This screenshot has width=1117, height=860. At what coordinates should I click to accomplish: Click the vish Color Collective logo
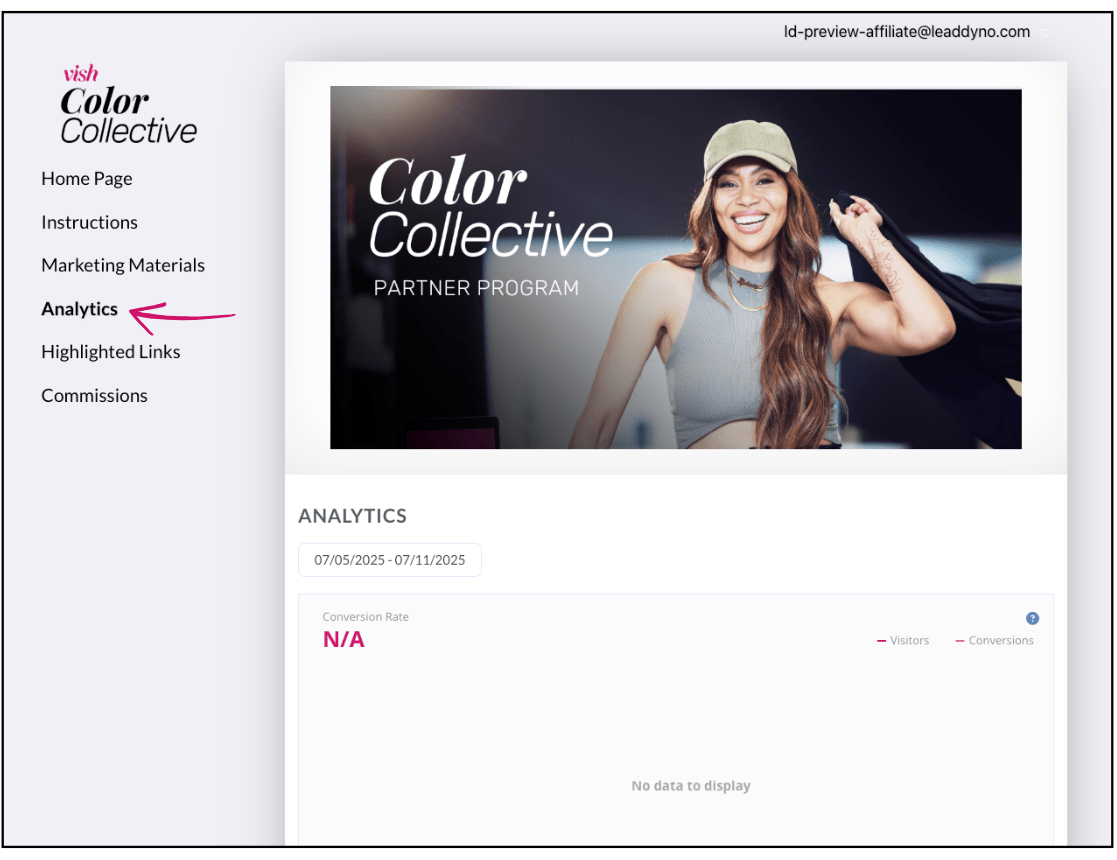[x=128, y=105]
